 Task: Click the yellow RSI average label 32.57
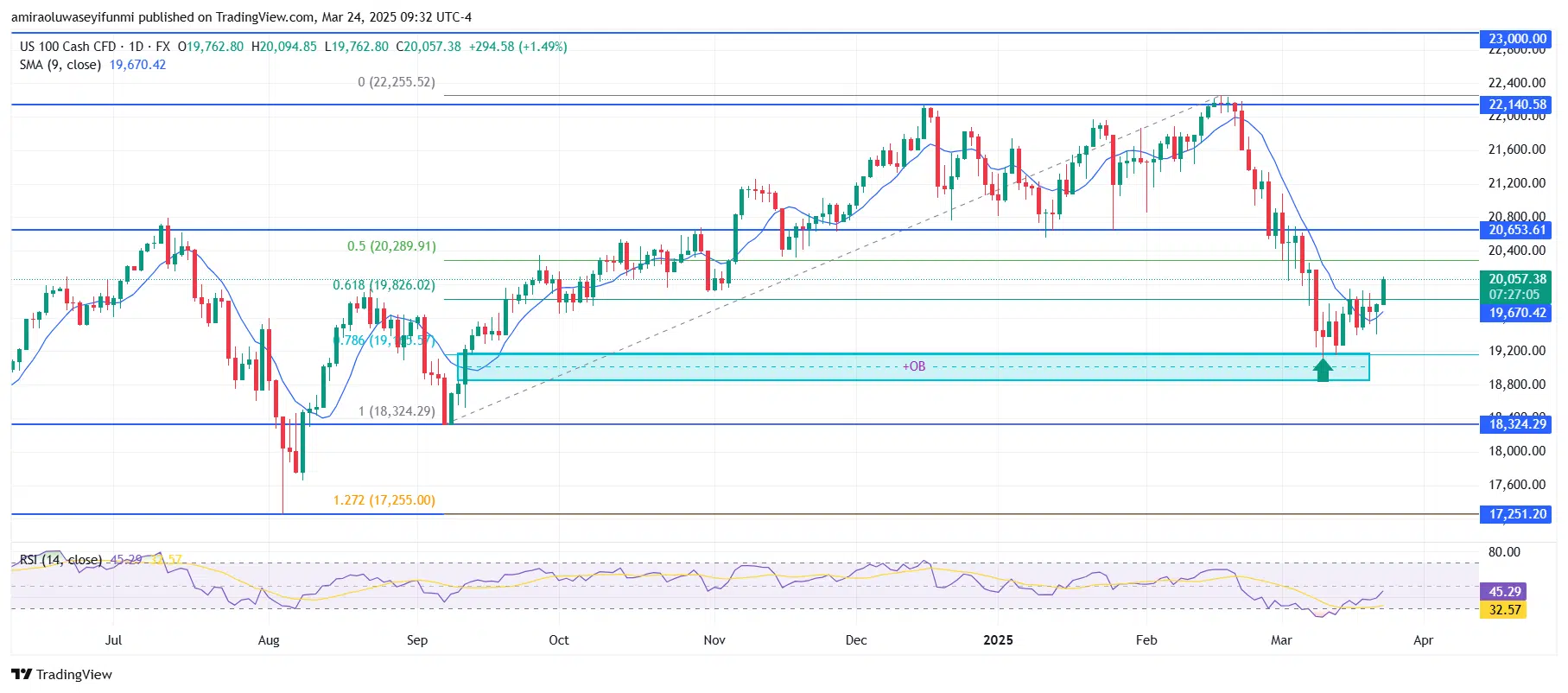(x=1504, y=610)
